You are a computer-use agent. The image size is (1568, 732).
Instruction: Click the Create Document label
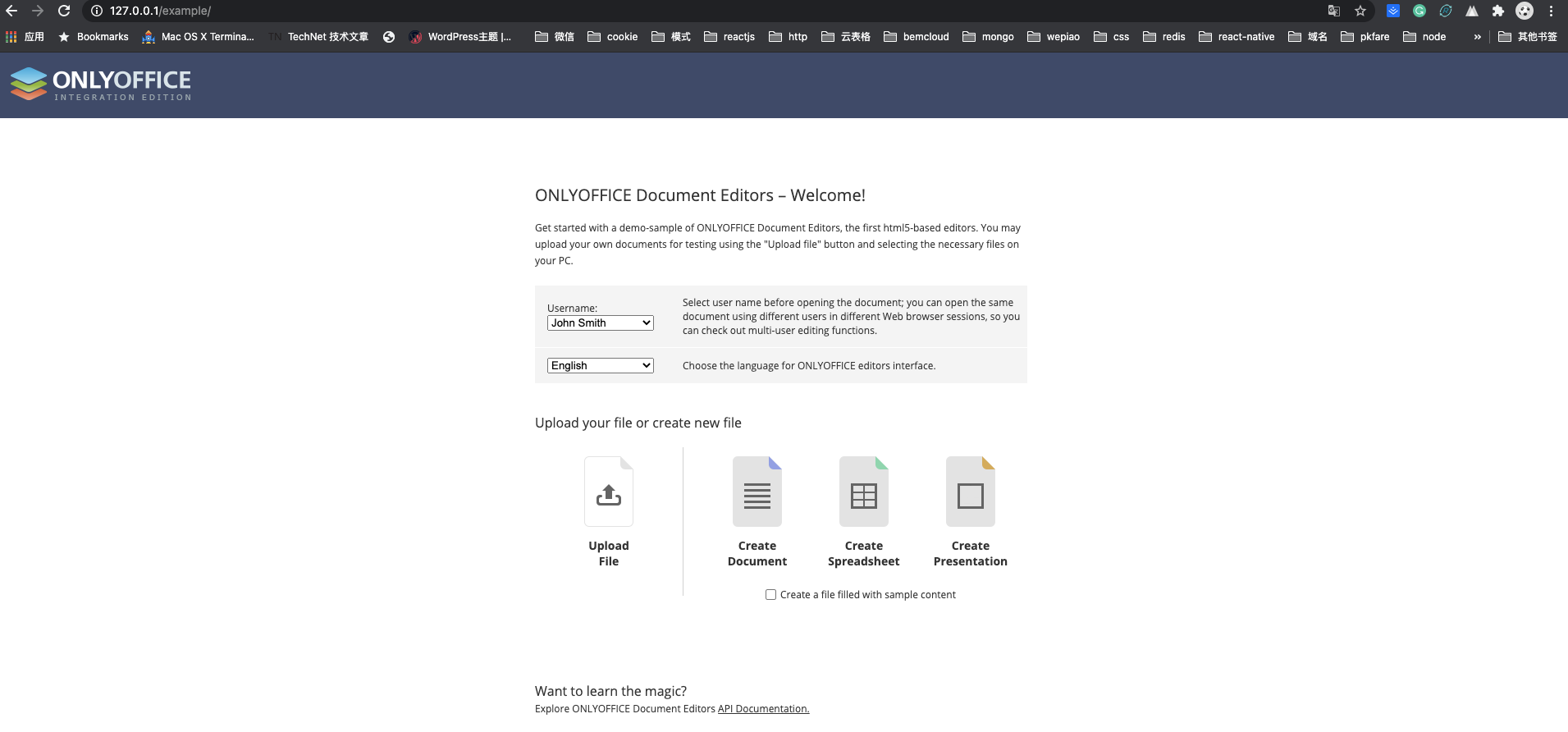tap(757, 554)
